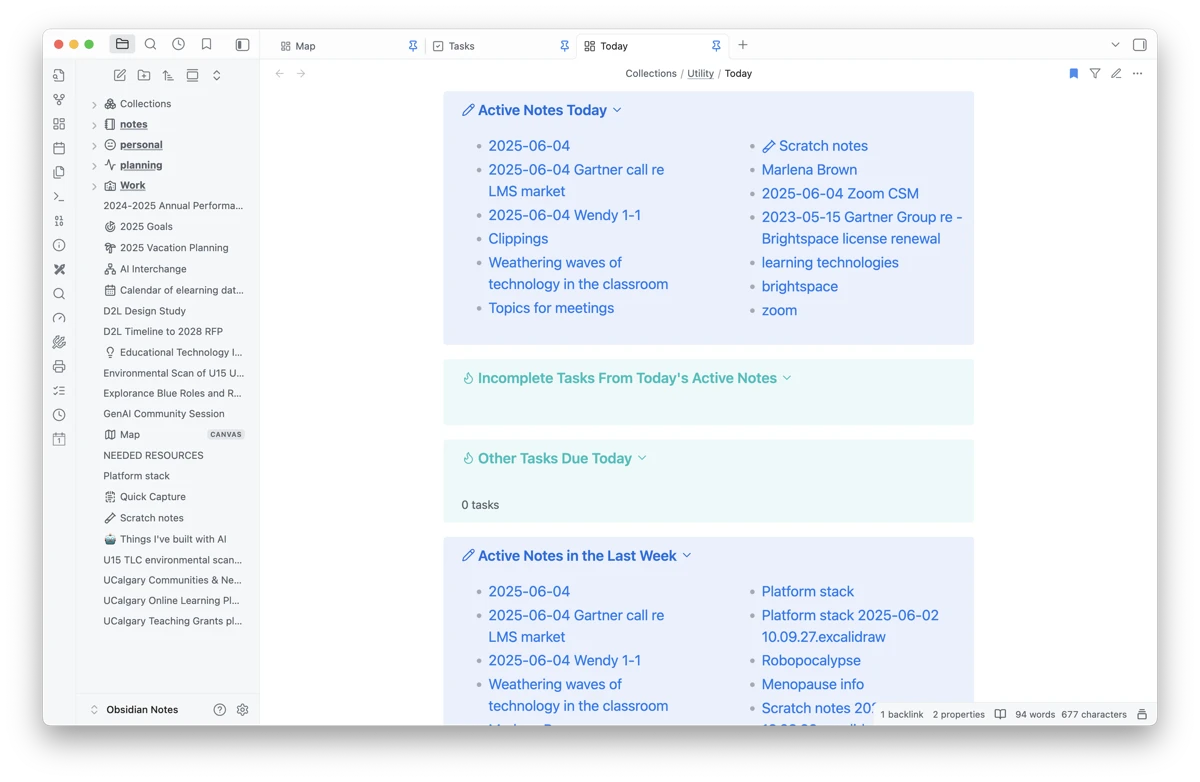Toggle the left sidebar panel

click(x=242, y=45)
